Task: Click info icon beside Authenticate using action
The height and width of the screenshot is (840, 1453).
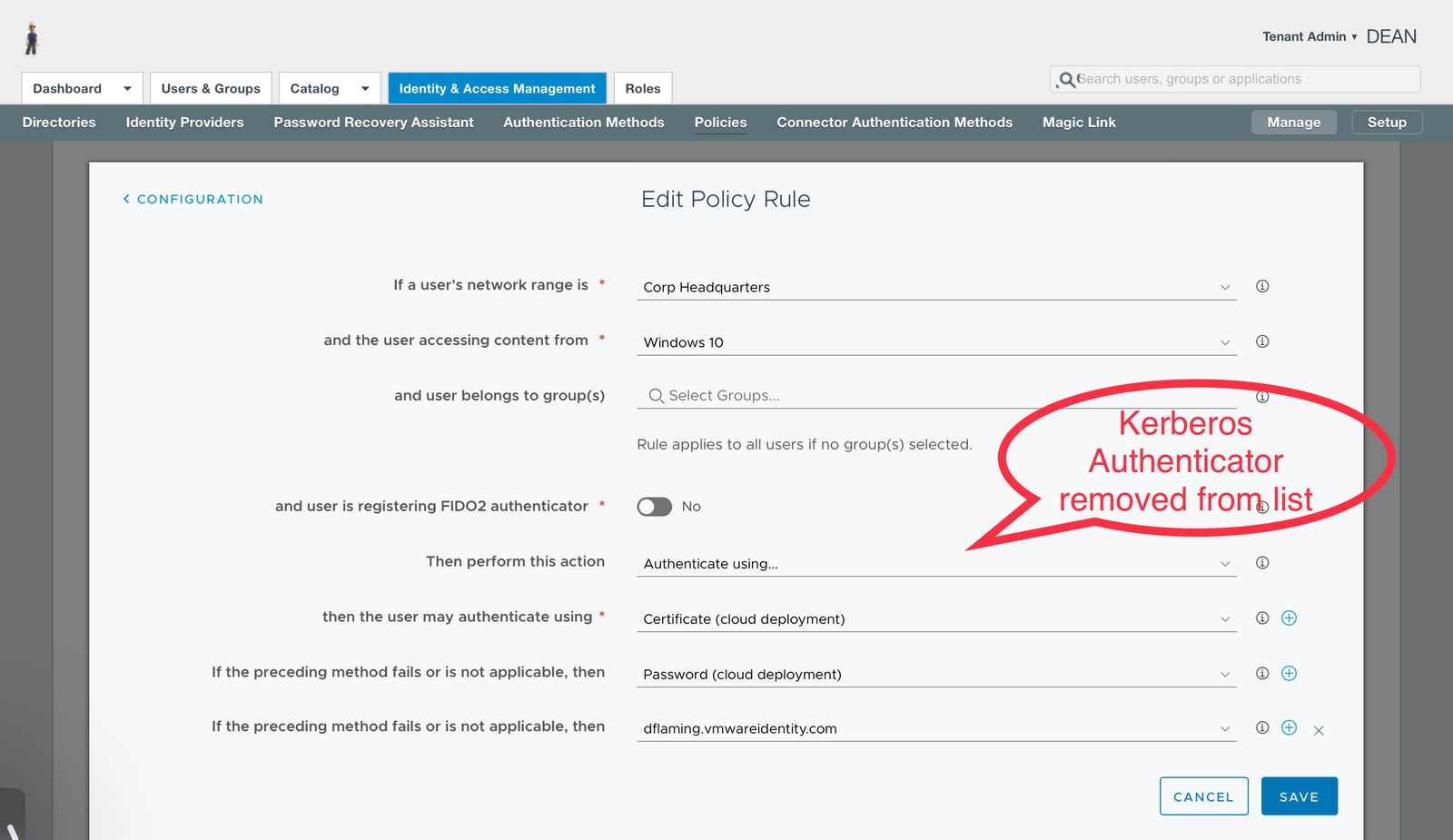Action: [1261, 563]
